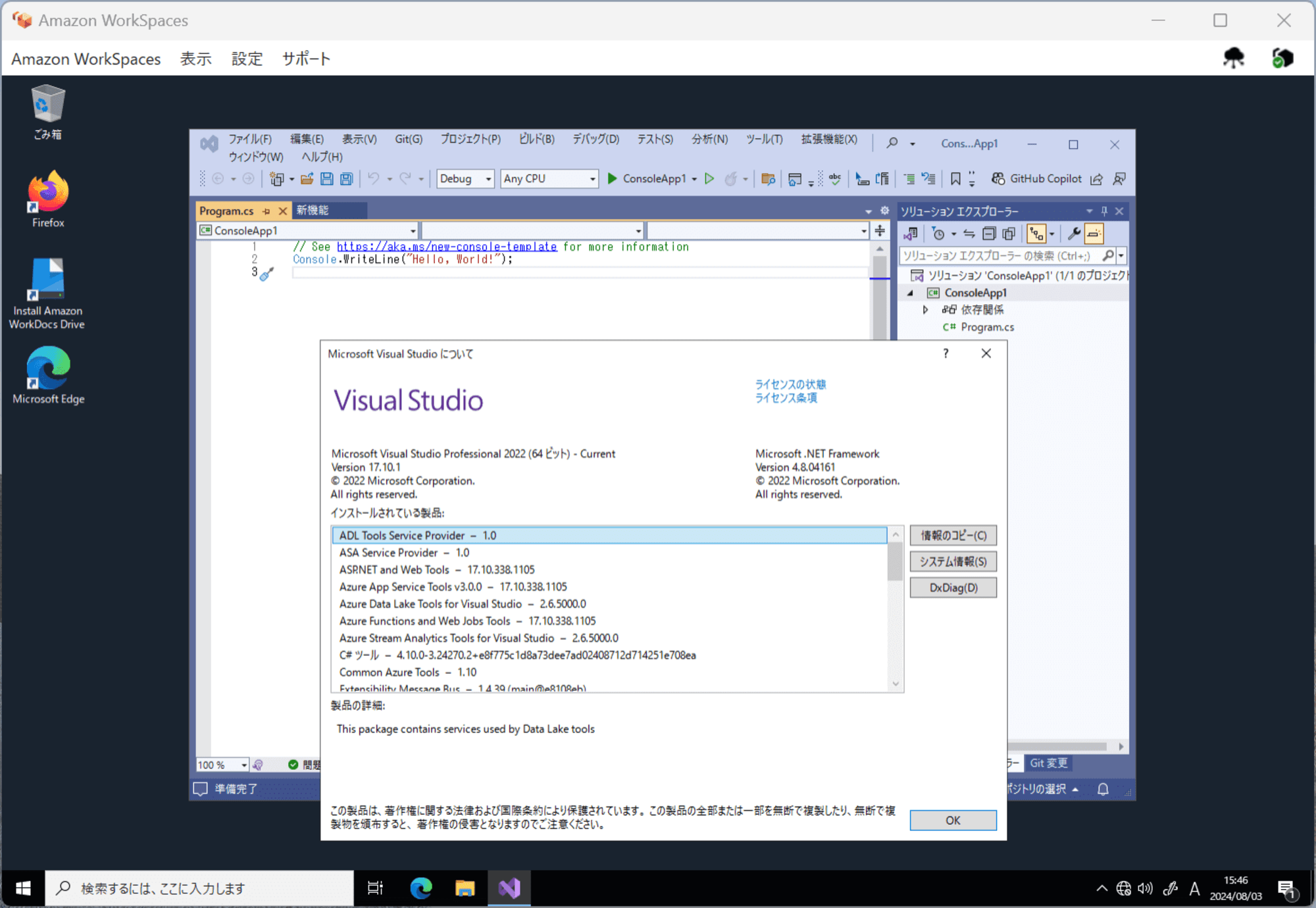Click Start Without Debugging outline play icon
Image resolution: width=1316 pixels, height=908 pixels.
pos(709,179)
